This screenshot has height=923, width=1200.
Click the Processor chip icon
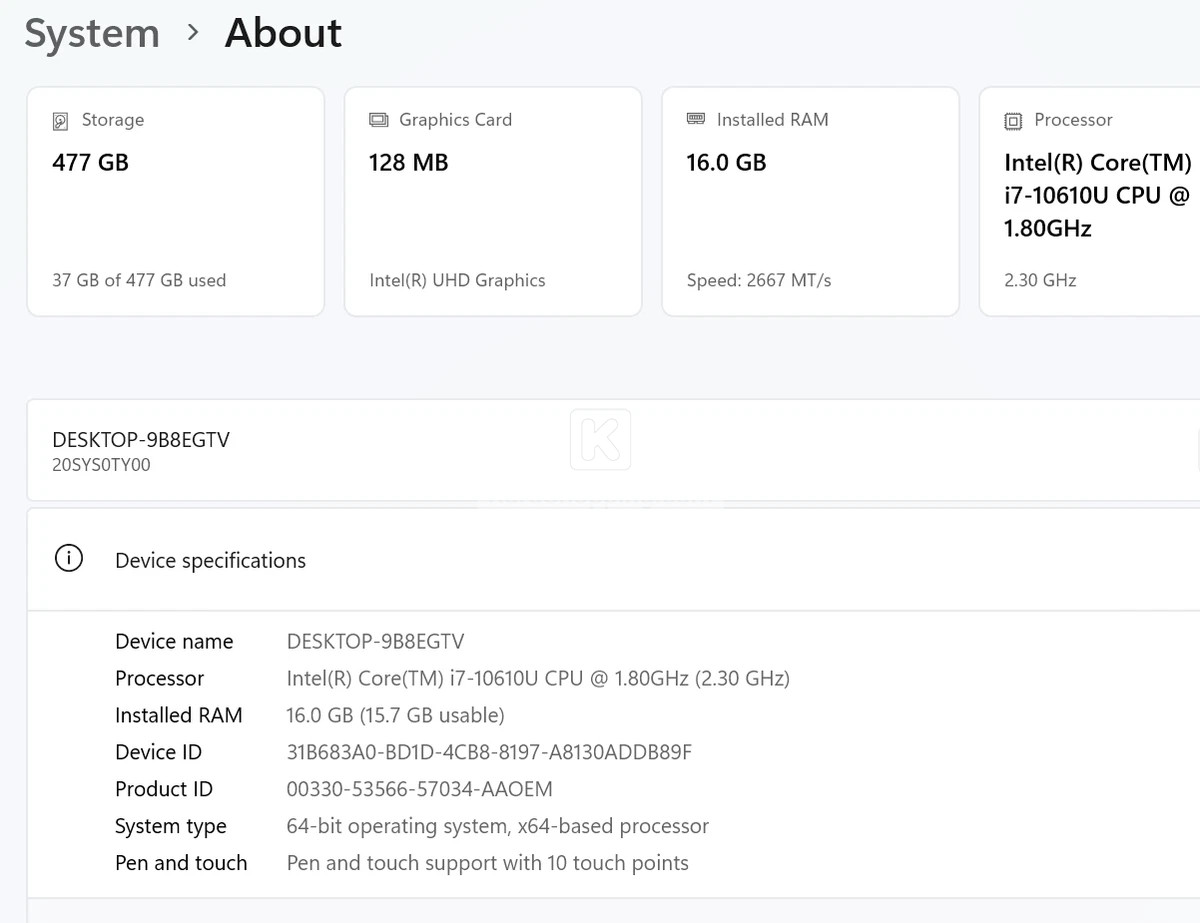pyautogui.click(x=1013, y=121)
